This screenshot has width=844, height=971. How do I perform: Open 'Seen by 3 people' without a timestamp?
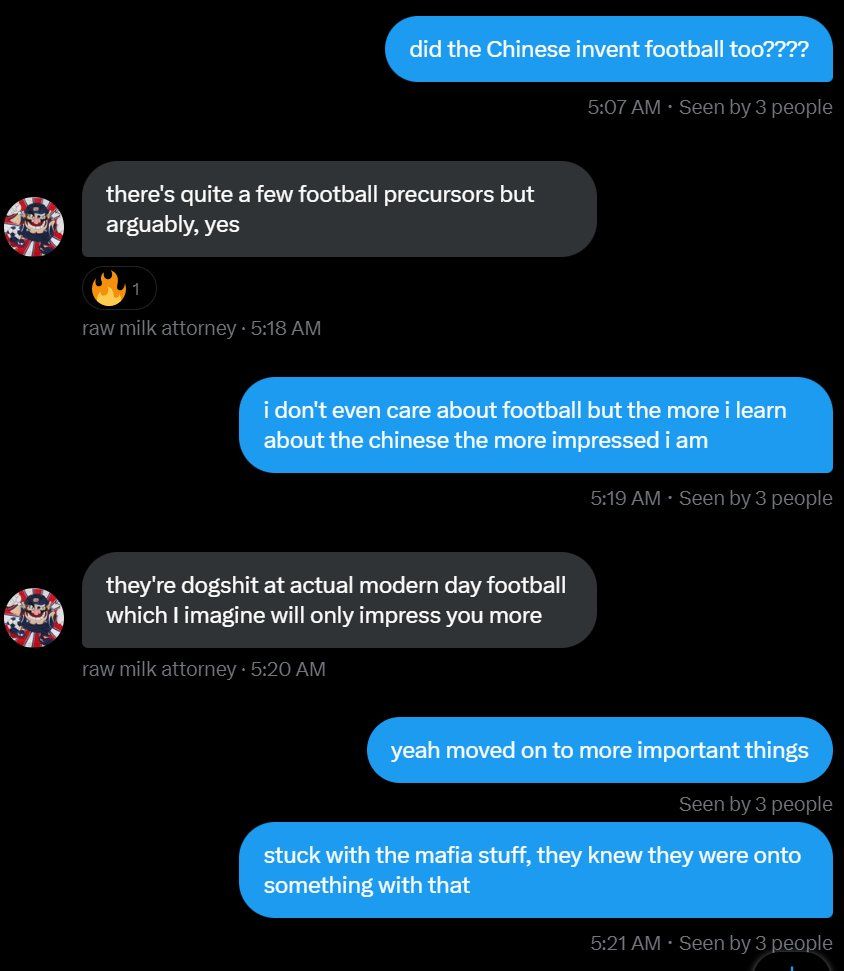coord(755,804)
